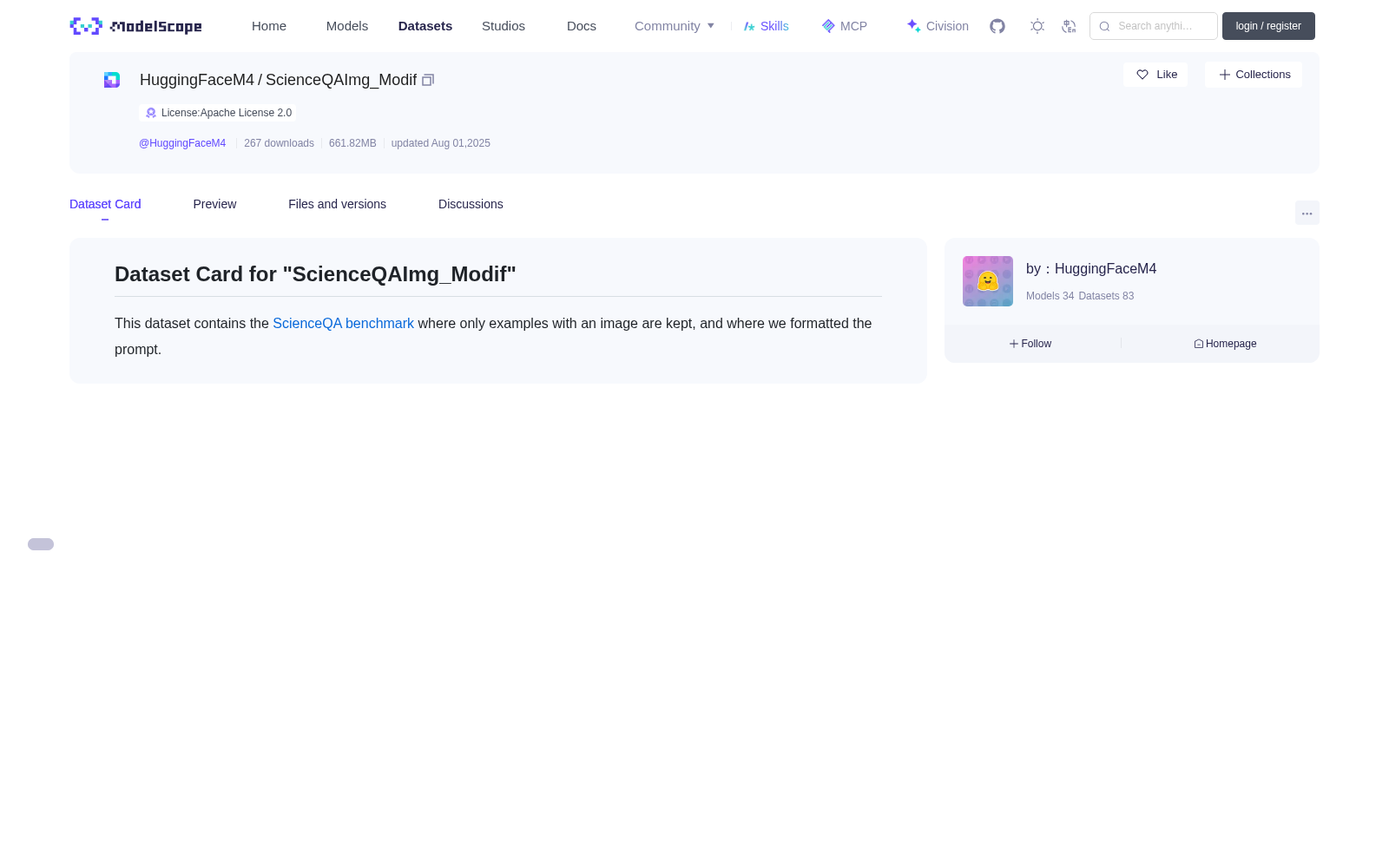Open the Studios menu item
Screen dimensions: 1389x868
504,26
